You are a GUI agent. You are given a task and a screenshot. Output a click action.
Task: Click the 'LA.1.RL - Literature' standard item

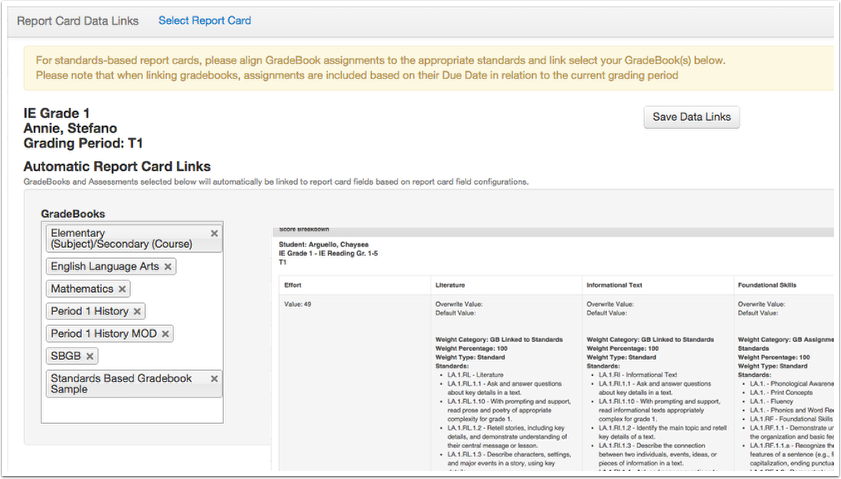pyautogui.click(x=475, y=375)
